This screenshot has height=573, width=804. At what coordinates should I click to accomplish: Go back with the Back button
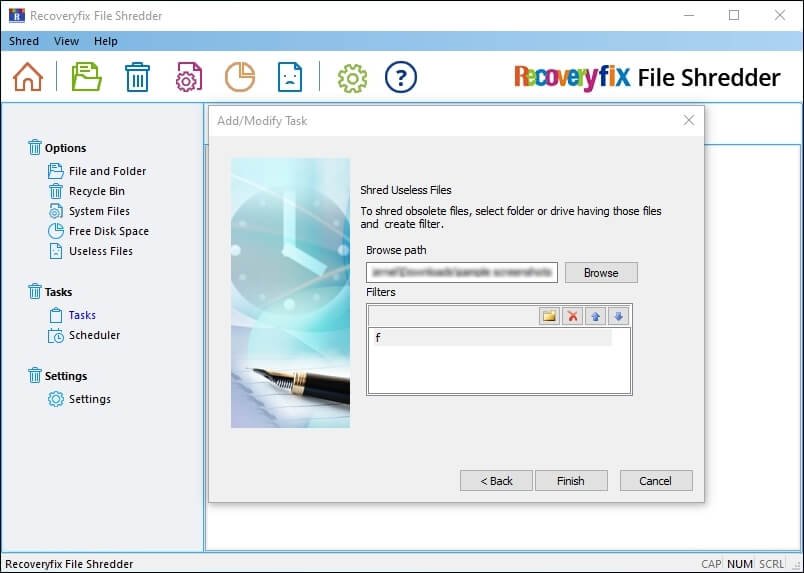[x=496, y=481]
